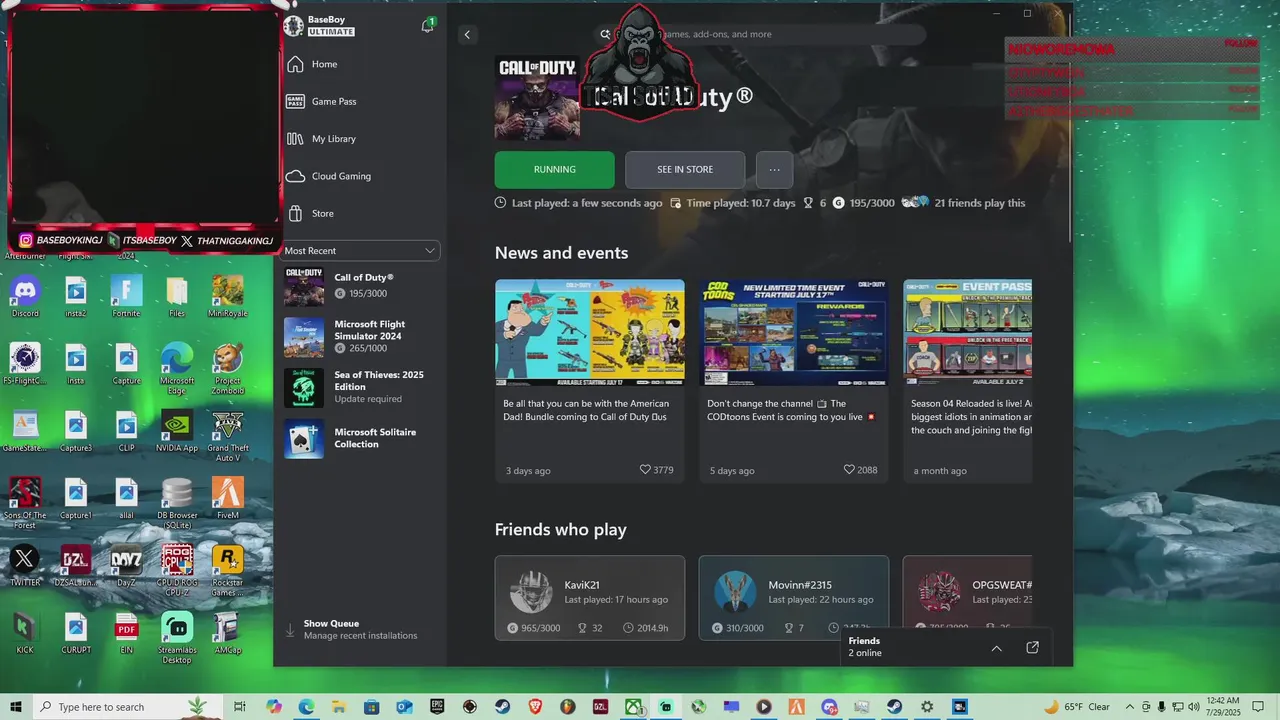The height and width of the screenshot is (720, 1280).
Task: Open Rockstar Games desktop shortcut
Action: (x=227, y=570)
